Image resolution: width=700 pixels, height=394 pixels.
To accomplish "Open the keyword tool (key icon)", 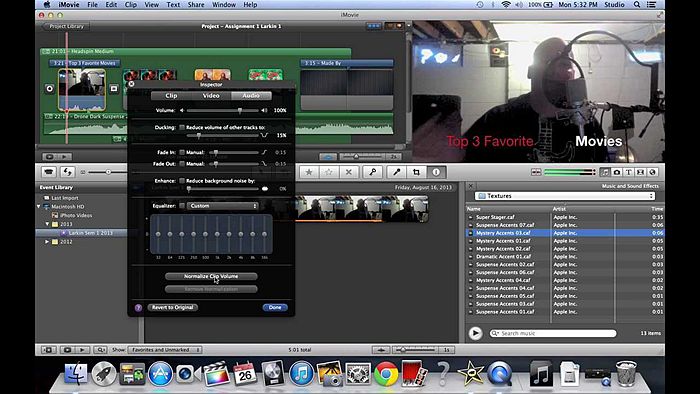I will [x=372, y=172].
